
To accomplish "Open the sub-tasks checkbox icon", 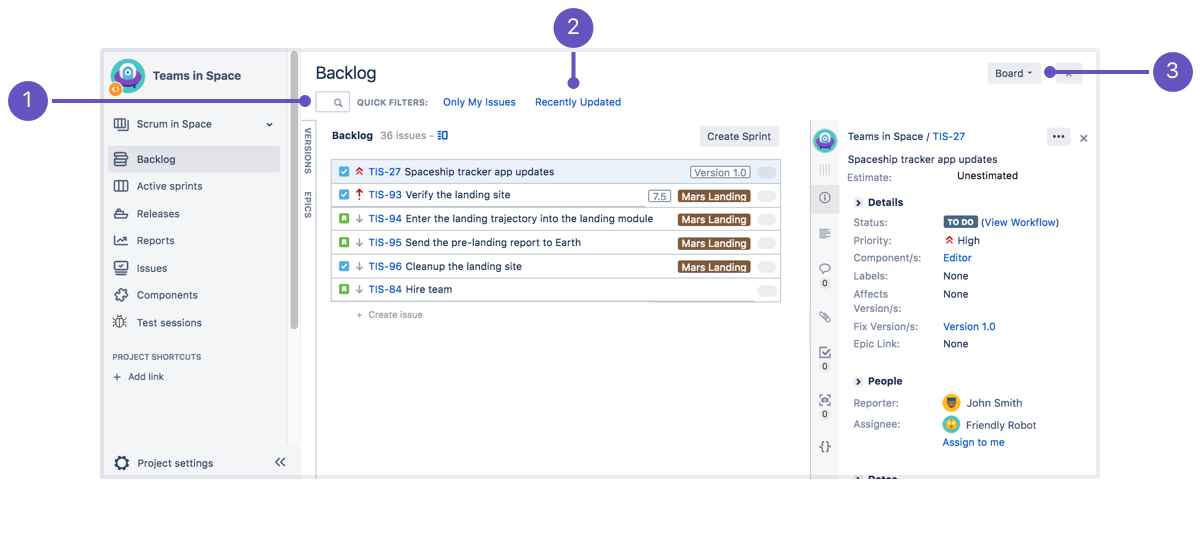I will [x=825, y=352].
